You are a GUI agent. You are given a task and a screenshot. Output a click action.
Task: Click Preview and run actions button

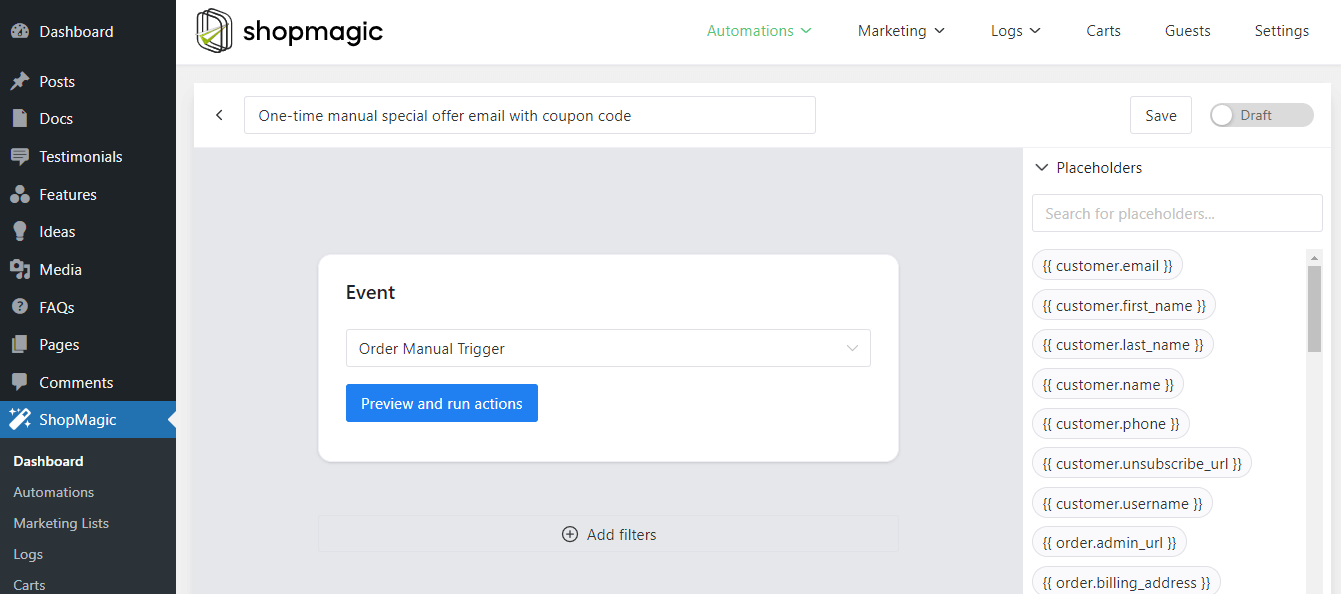[x=442, y=403]
